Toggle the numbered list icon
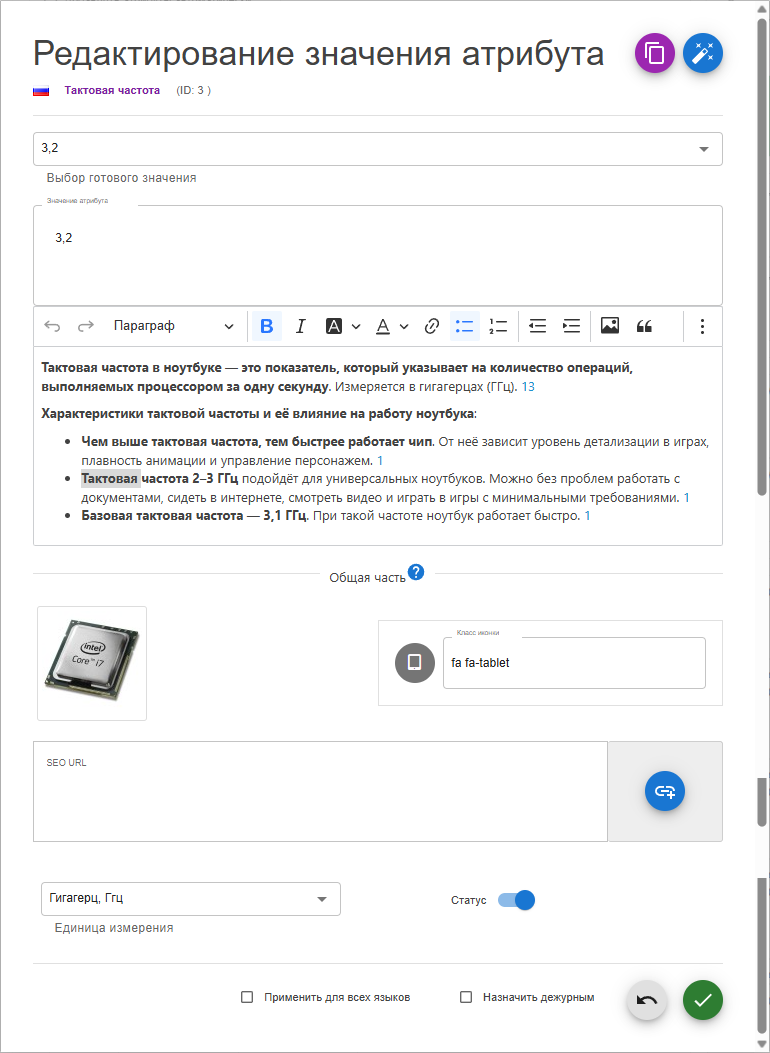 coord(498,326)
